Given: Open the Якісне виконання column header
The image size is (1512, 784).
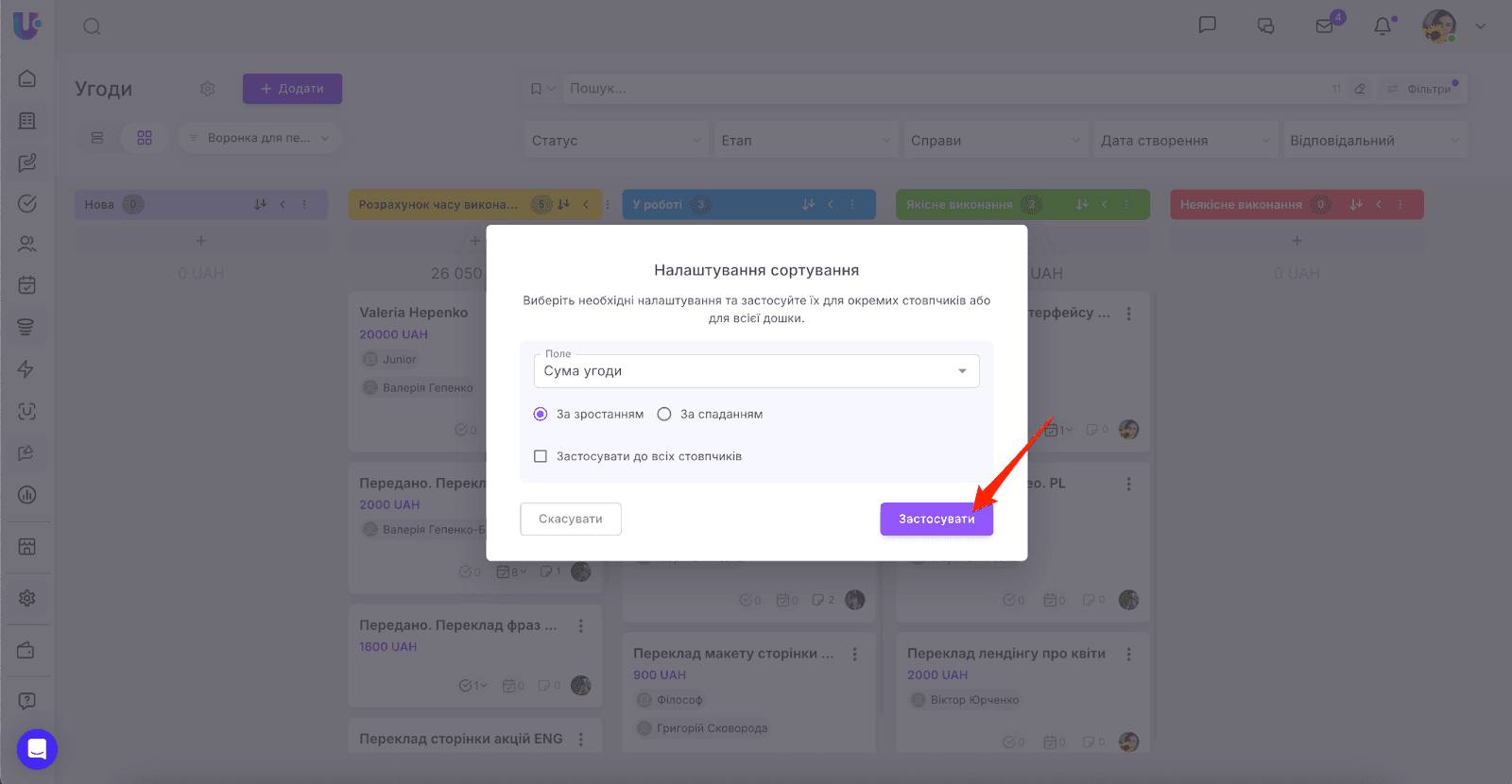Looking at the screenshot, I should (x=958, y=205).
